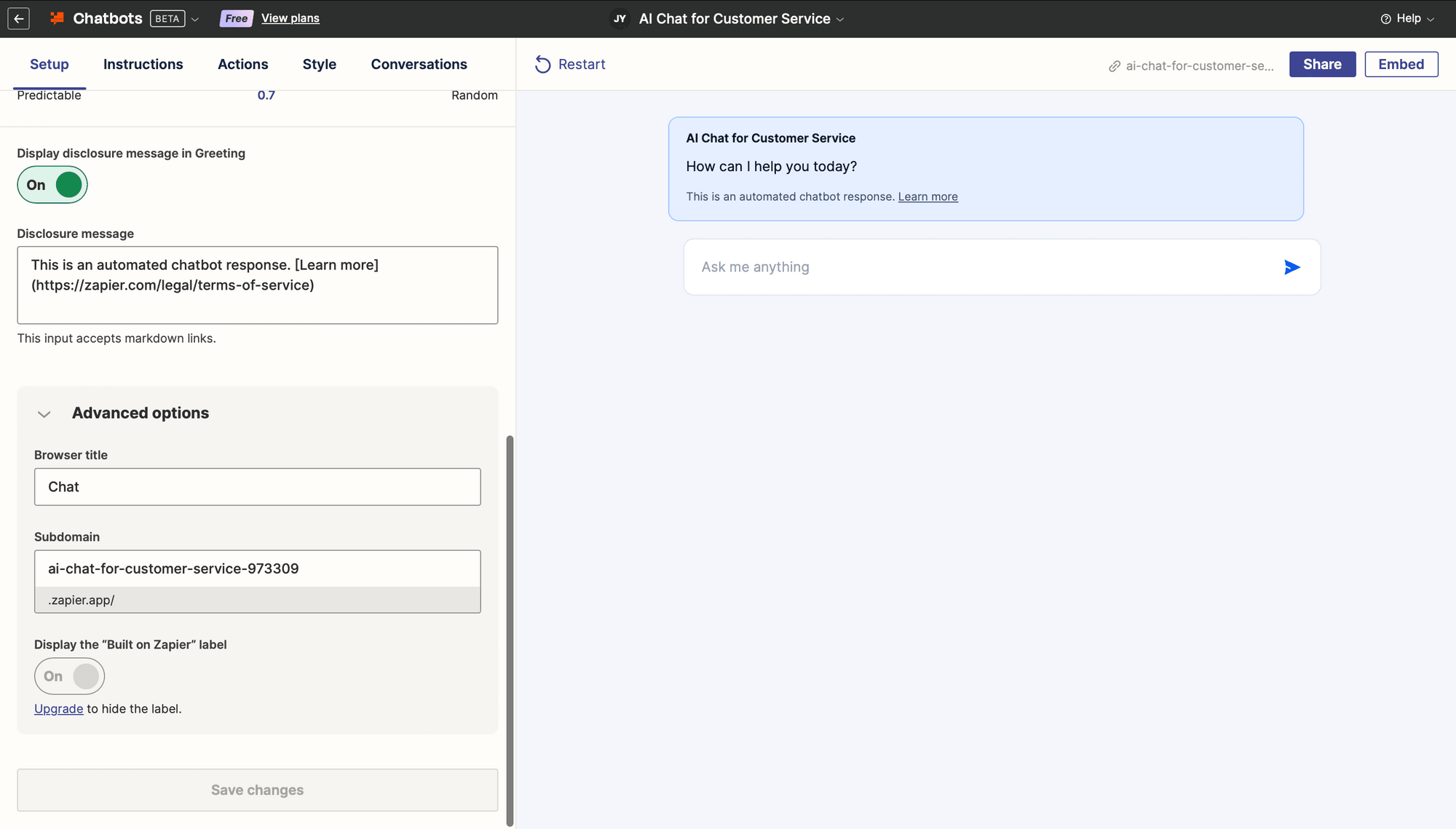Viewport: 1456px width, 829px height.
Task: Restart the chatbot conversation preview
Action: pyautogui.click(x=571, y=64)
